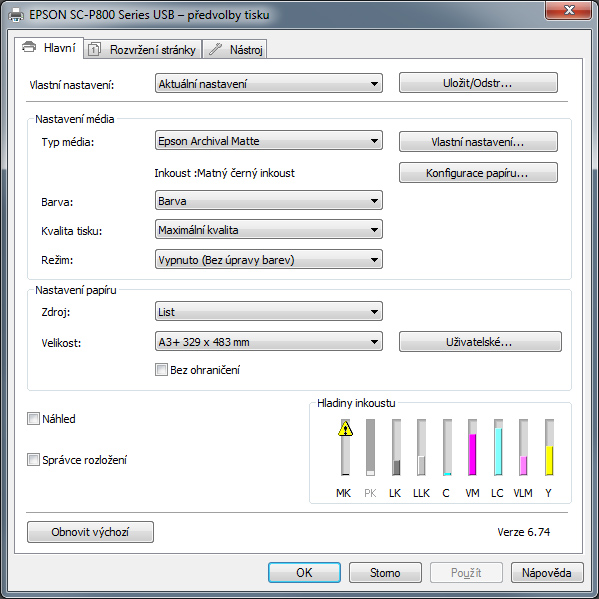
Task: Click the LC light cyan ink bar
Action: coord(498,447)
